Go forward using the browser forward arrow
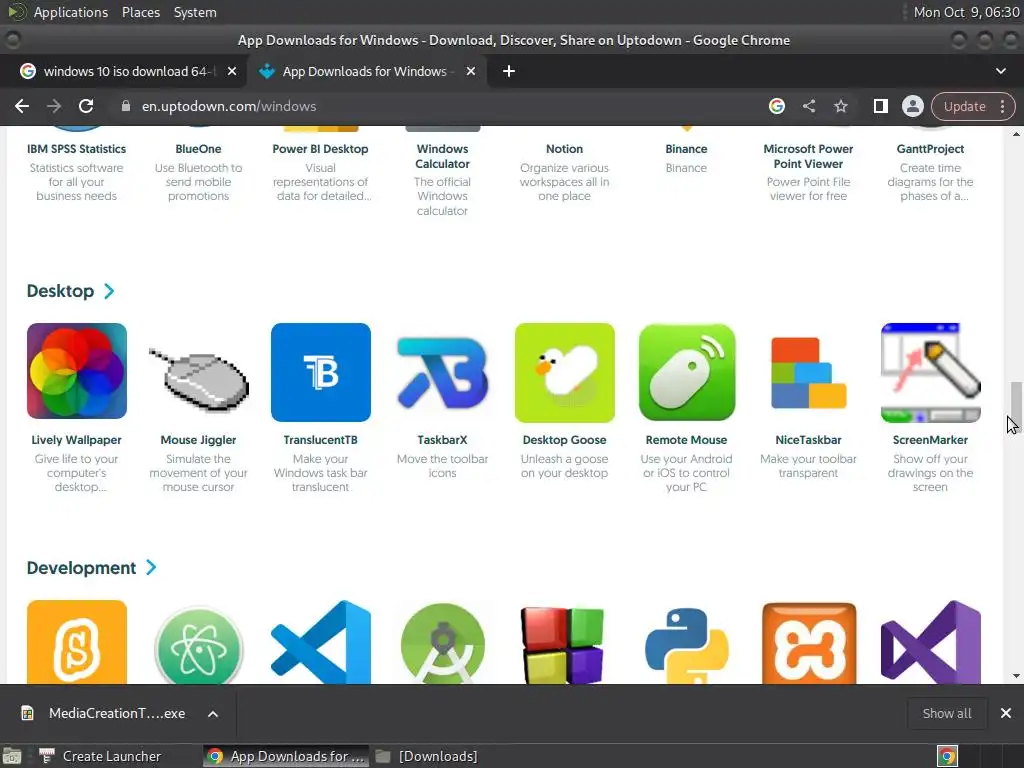Image resolution: width=1024 pixels, height=768 pixels. [x=54, y=106]
